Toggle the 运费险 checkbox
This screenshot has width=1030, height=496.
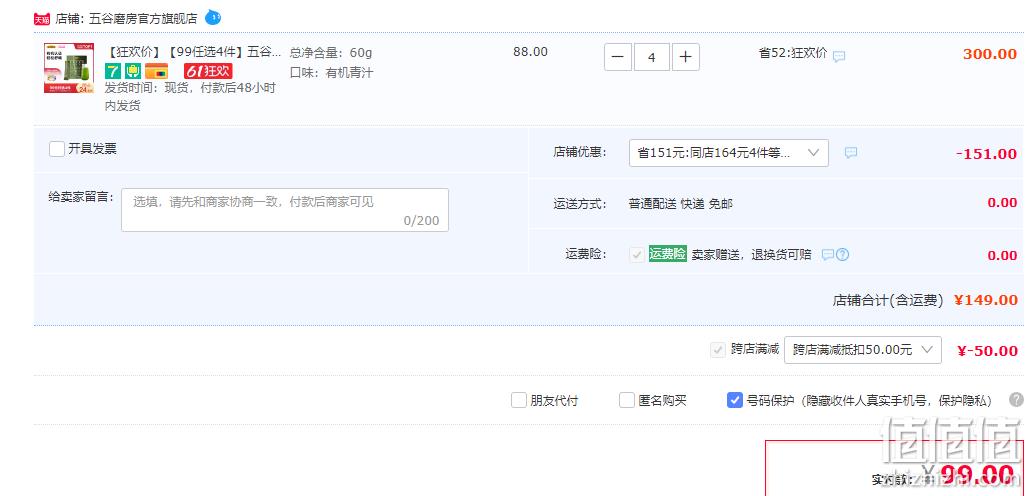[637, 255]
